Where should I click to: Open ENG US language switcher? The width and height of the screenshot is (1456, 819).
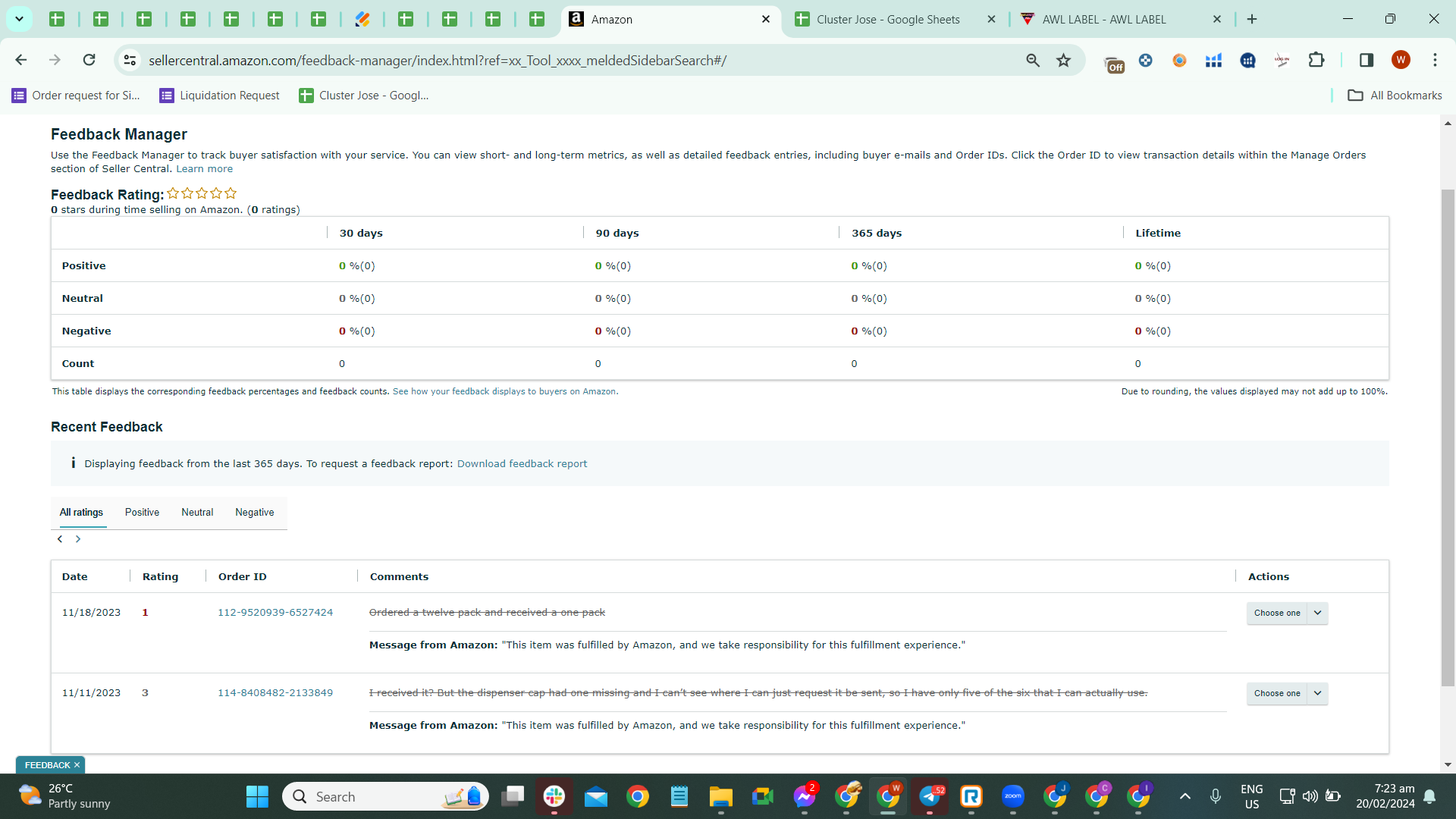1251,796
